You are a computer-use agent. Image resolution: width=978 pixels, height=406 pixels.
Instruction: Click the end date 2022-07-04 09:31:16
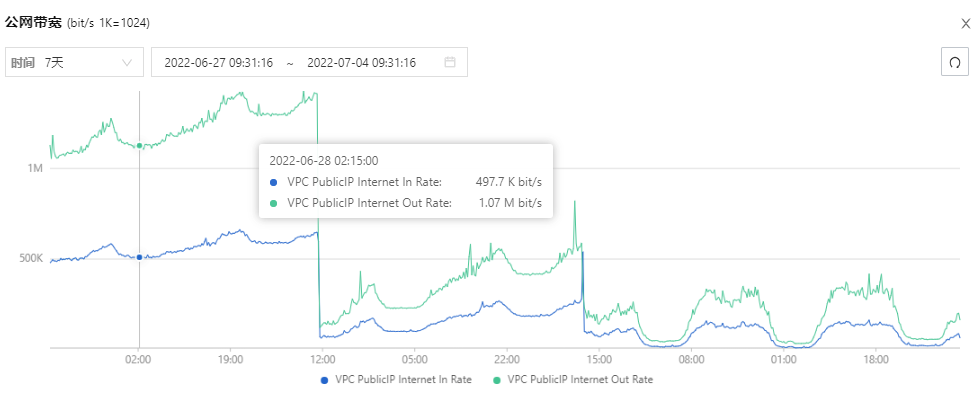[x=361, y=62]
